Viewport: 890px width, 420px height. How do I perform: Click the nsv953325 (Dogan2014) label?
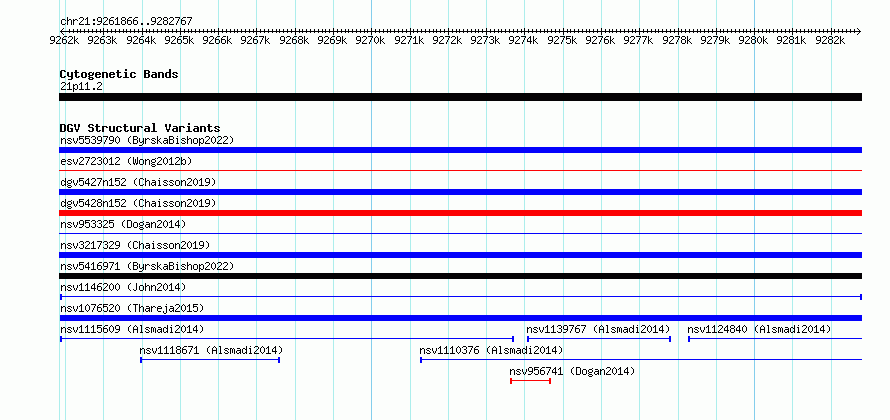[x=123, y=224]
